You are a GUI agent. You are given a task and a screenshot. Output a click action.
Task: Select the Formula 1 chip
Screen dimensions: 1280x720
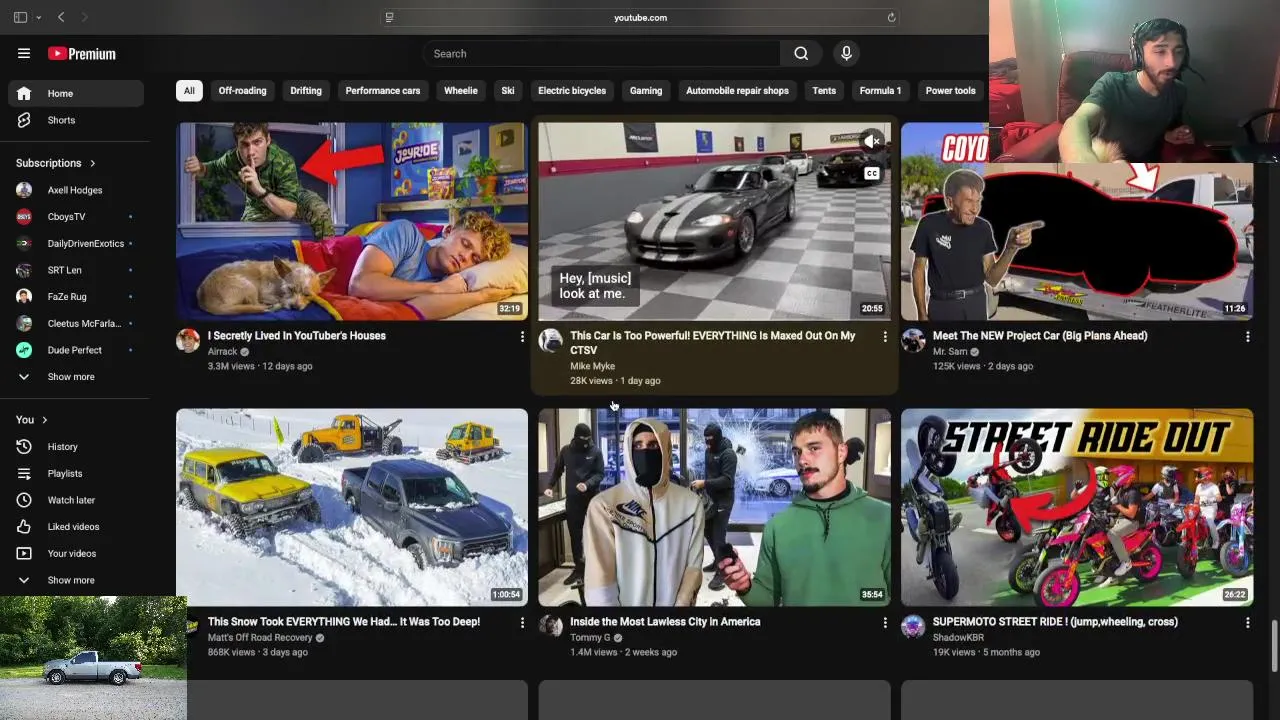click(x=880, y=91)
